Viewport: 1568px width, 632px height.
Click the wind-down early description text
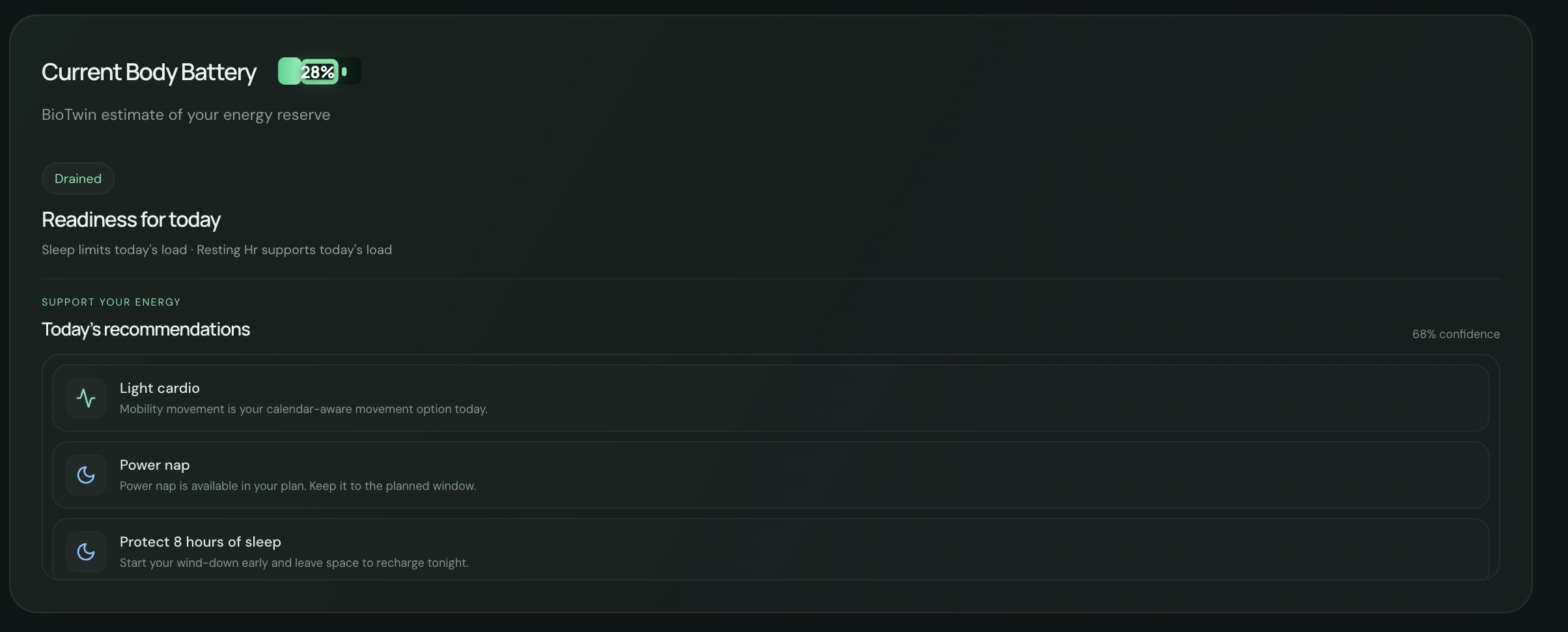[294, 563]
